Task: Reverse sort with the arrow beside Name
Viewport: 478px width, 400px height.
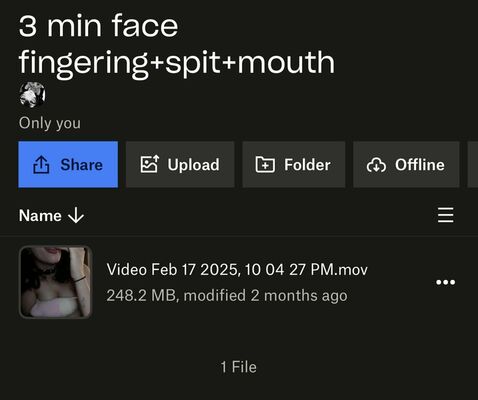Action: coord(76,215)
